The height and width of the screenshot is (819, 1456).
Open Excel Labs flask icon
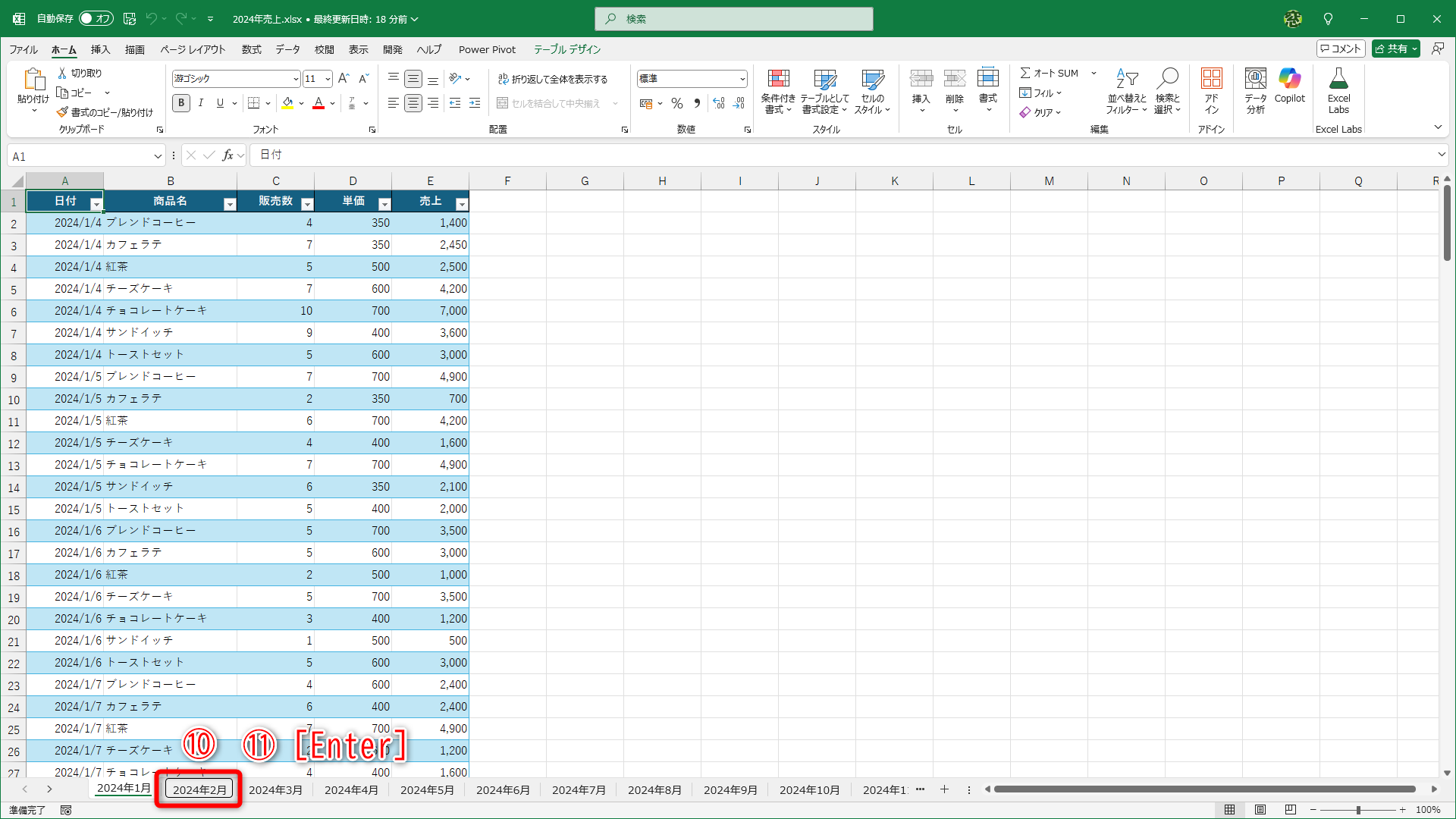[x=1338, y=79]
